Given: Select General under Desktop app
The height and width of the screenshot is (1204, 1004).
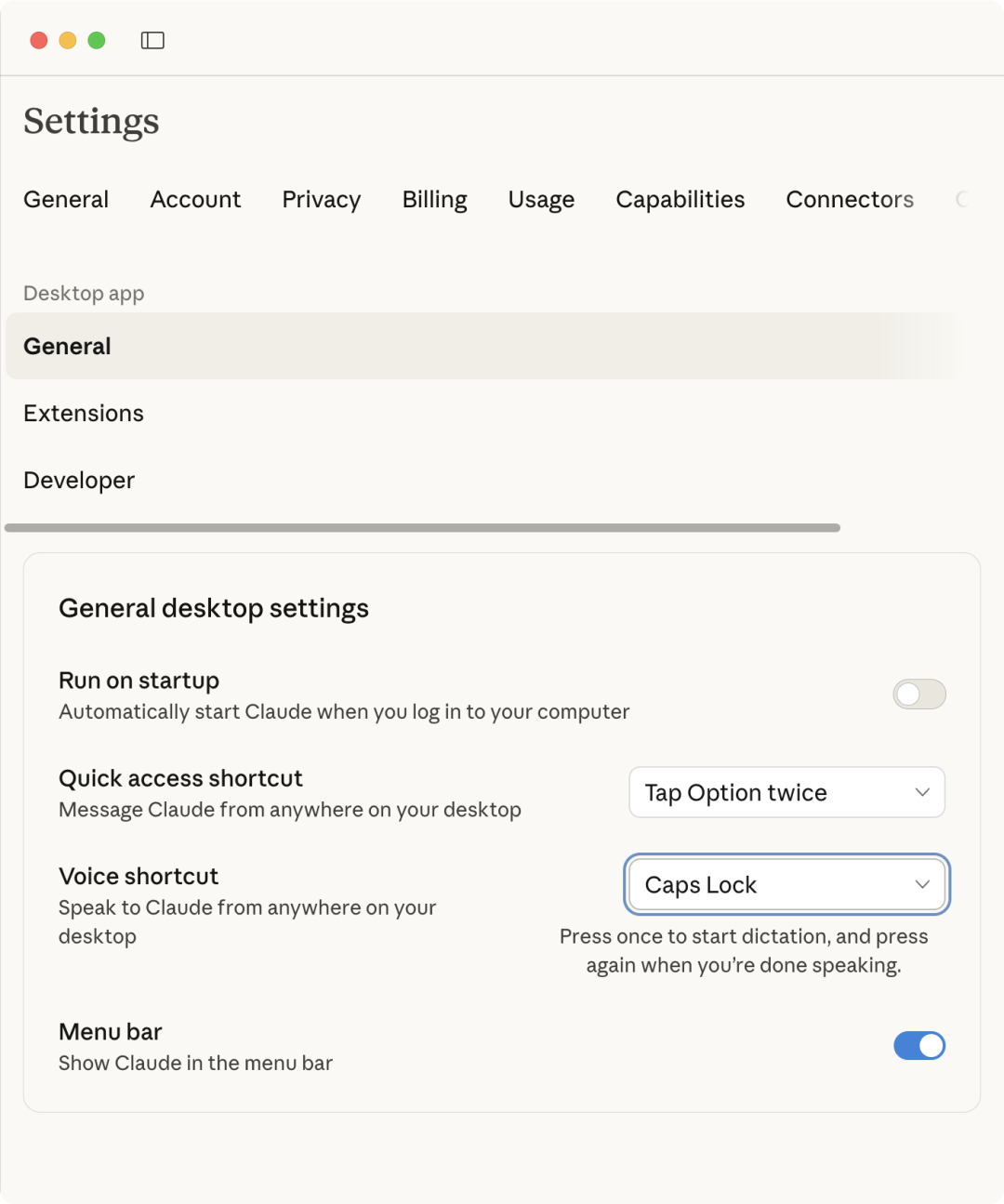Looking at the screenshot, I should 67,347.
